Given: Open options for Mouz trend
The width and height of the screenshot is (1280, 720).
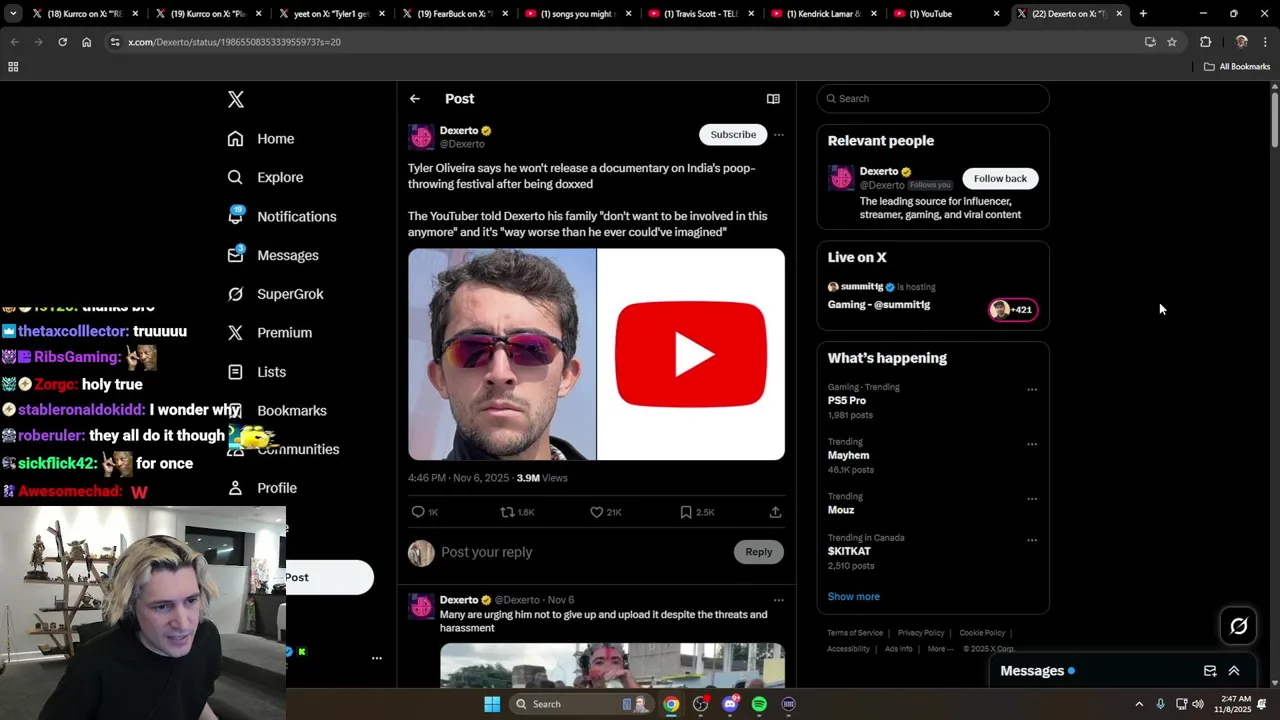Looking at the screenshot, I should click(1032, 499).
